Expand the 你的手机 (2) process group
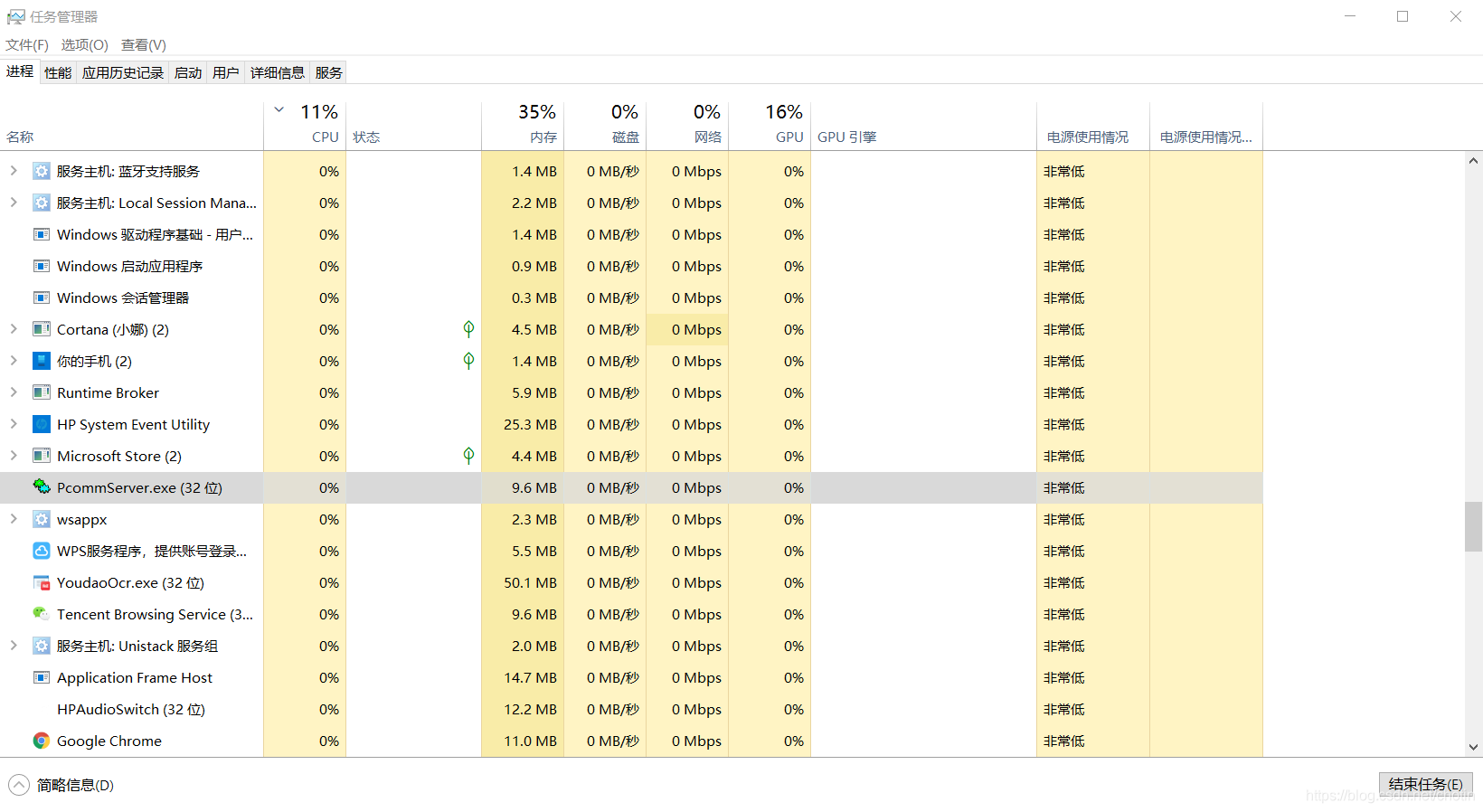 click(x=14, y=360)
